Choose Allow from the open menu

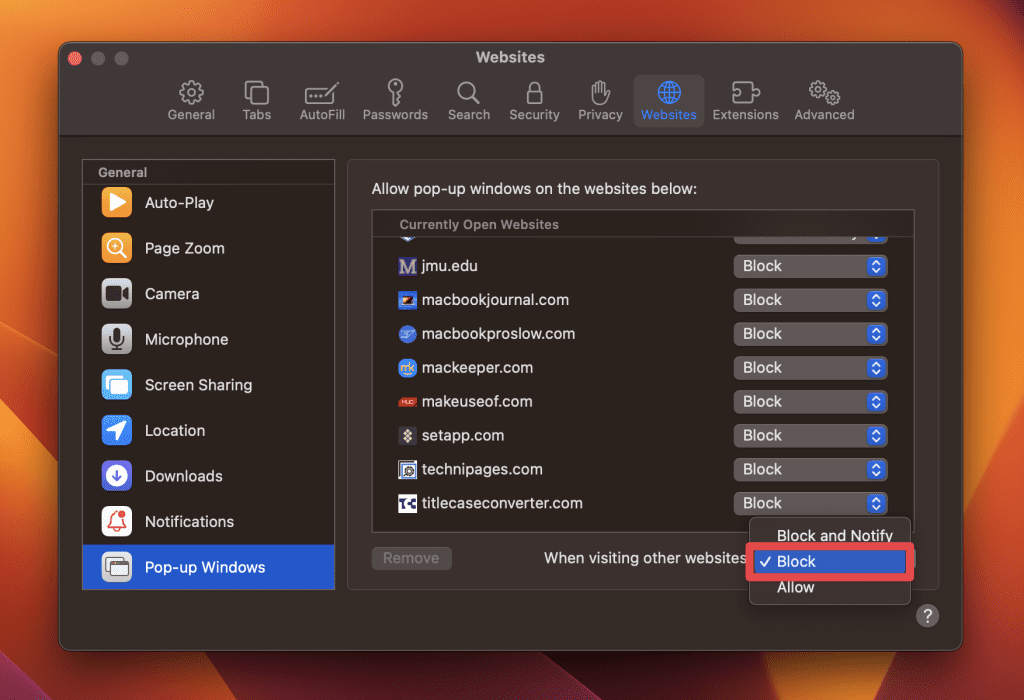[x=796, y=587]
